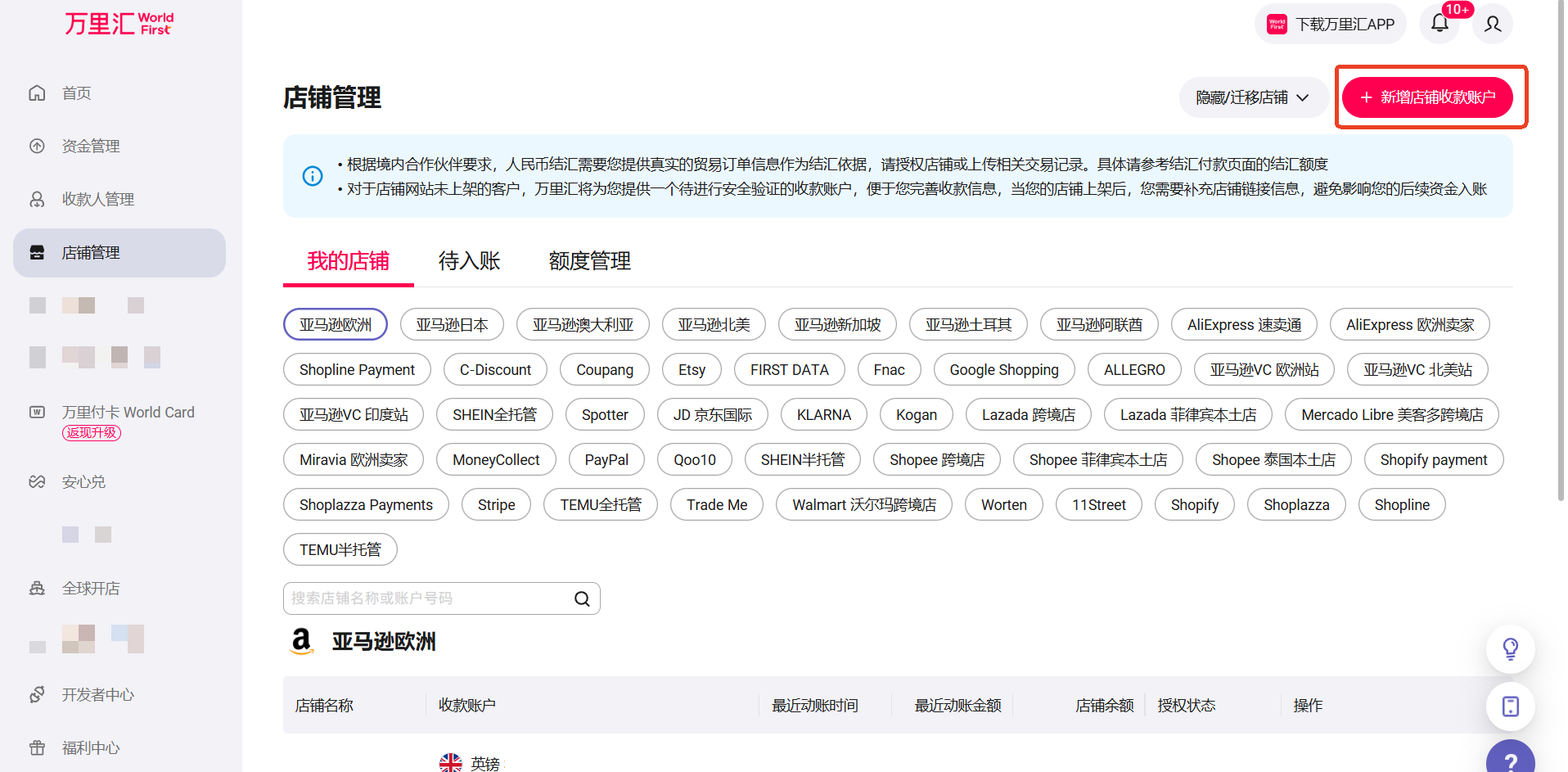Viewport: 1568px width, 772px height.
Task: Open the 额度管理 tab
Action: click(x=589, y=261)
